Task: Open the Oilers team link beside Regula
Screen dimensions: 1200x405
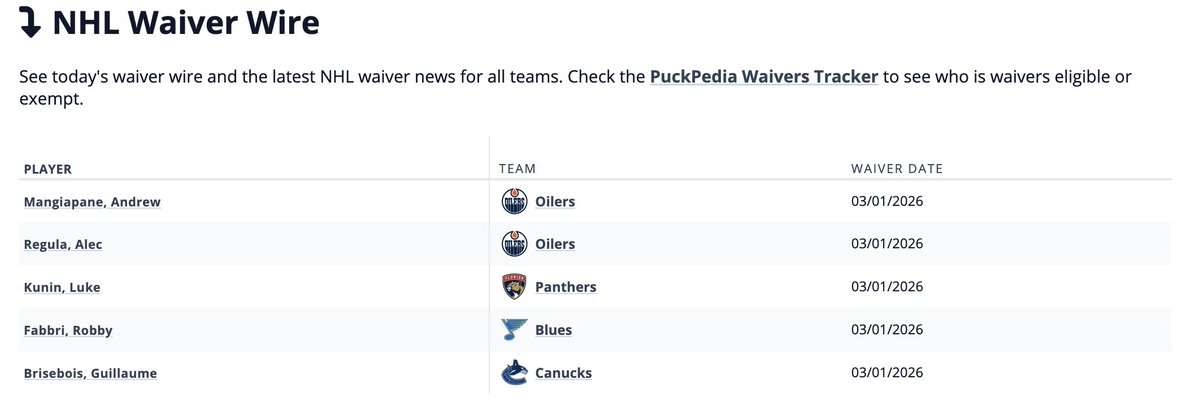Action: click(x=555, y=244)
